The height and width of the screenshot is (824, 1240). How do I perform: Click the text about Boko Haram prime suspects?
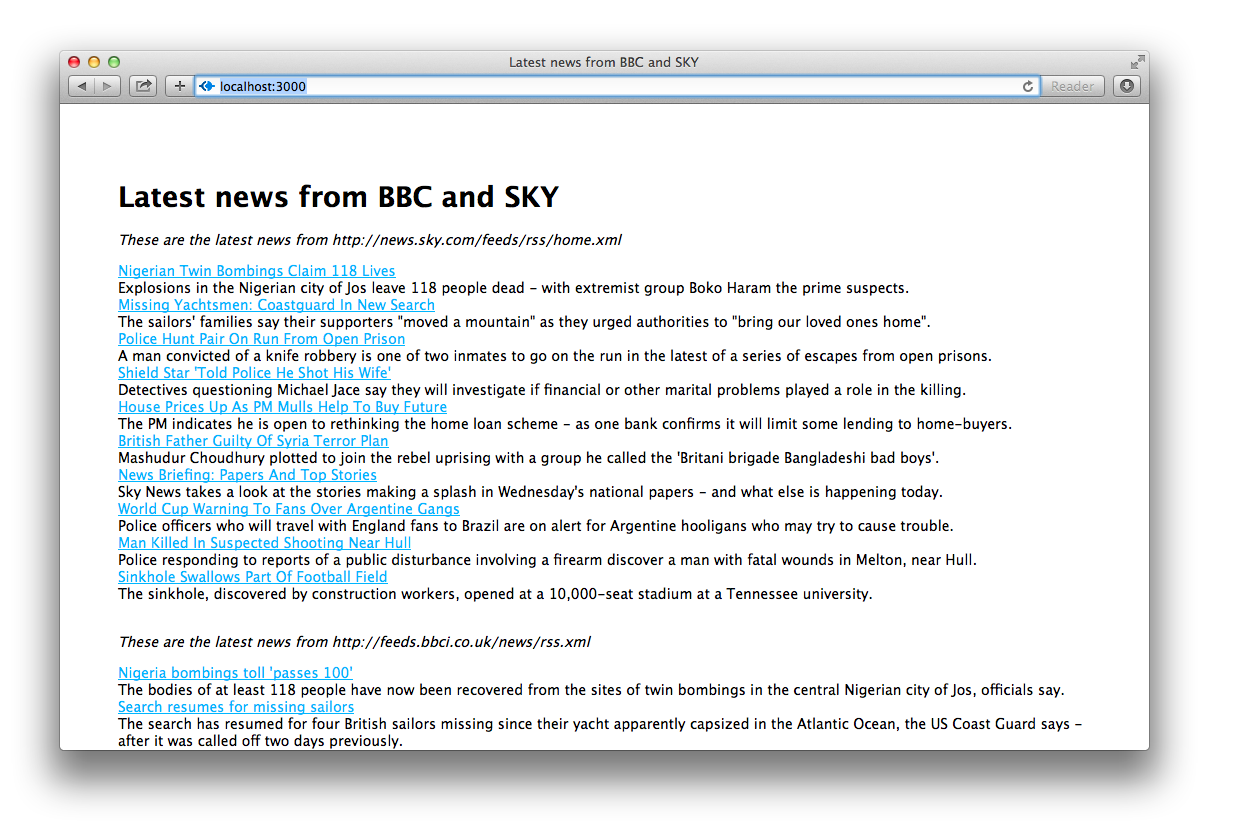coord(514,288)
